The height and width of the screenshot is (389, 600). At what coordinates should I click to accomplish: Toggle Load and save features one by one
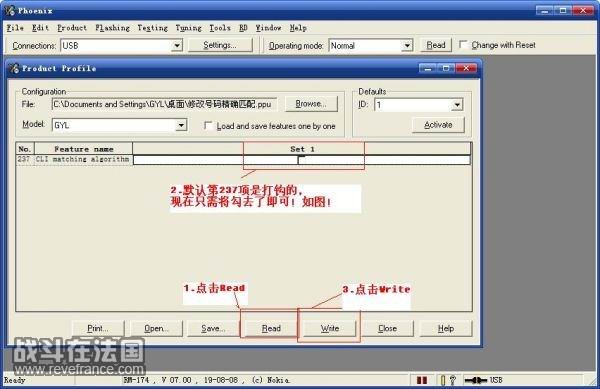pyautogui.click(x=208, y=125)
